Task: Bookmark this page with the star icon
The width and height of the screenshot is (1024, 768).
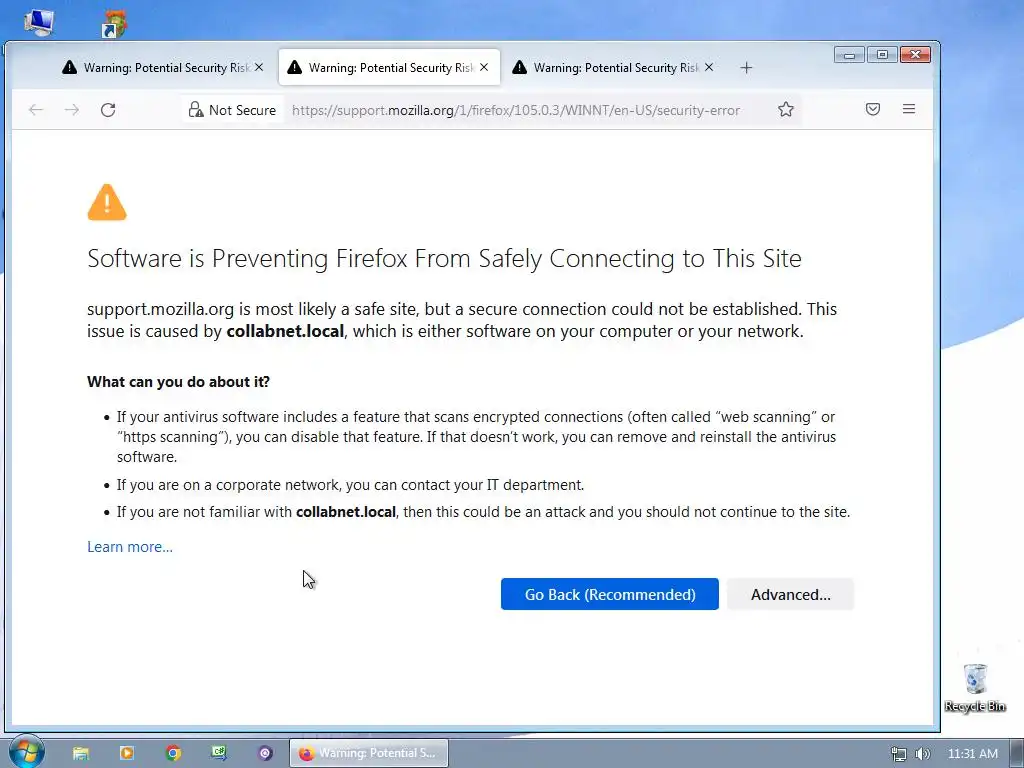Action: [x=786, y=109]
